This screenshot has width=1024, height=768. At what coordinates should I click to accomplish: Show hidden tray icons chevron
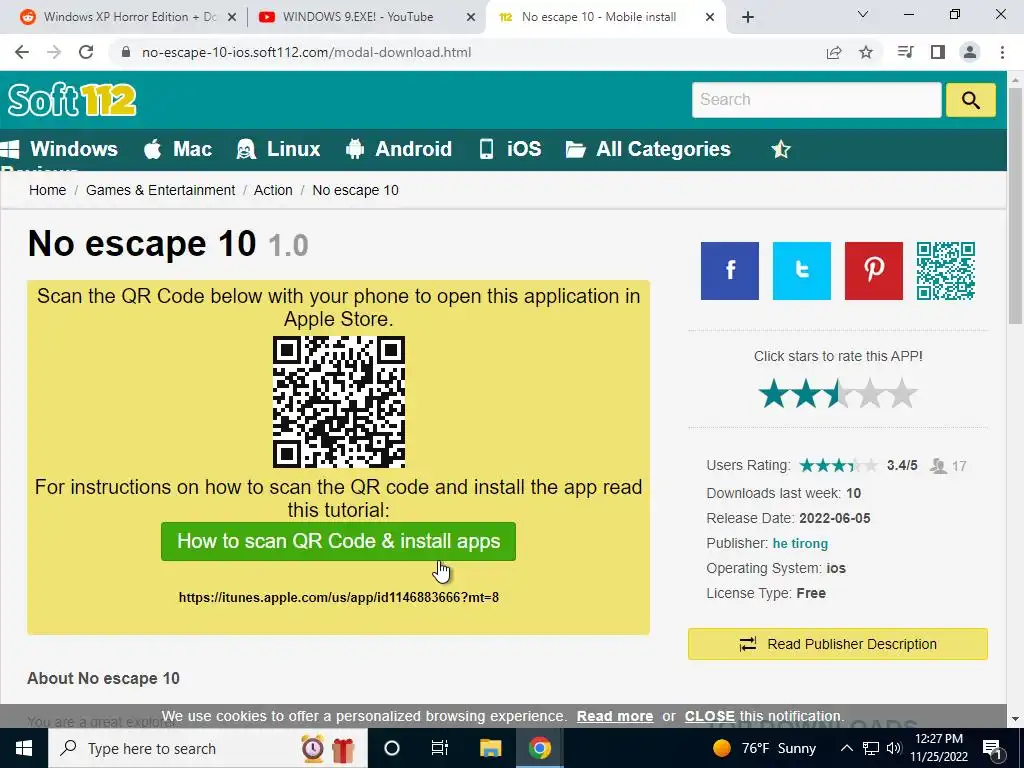click(x=846, y=748)
